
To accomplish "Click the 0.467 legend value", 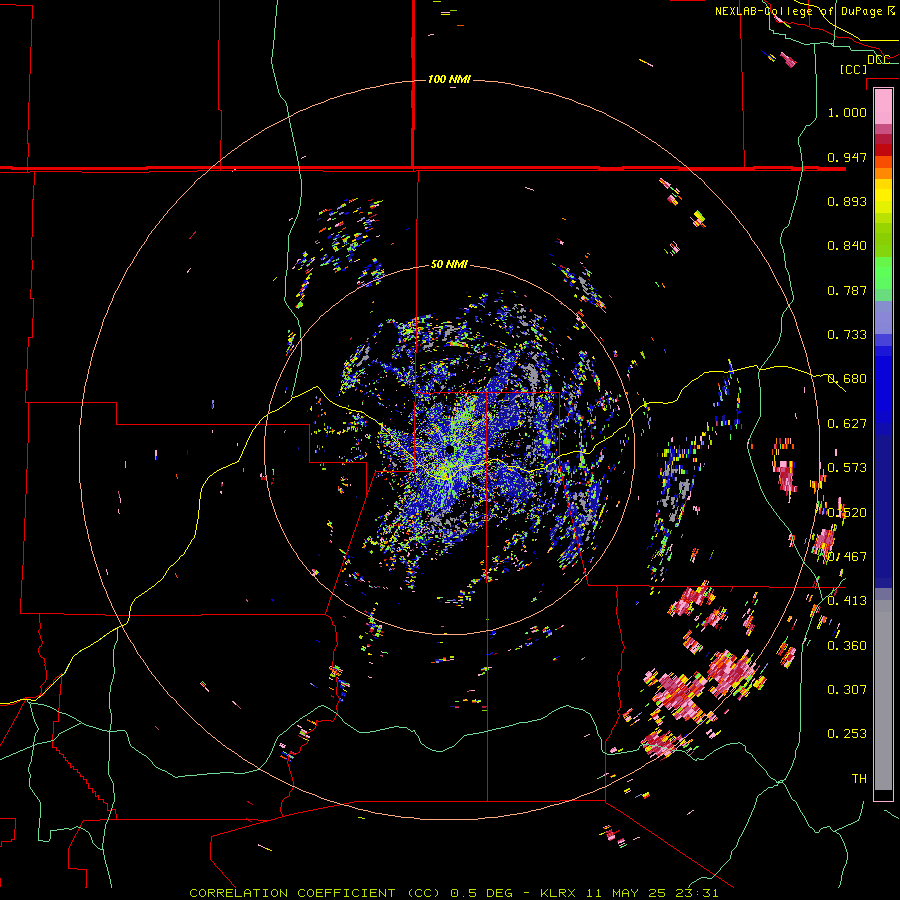I will click(847, 556).
